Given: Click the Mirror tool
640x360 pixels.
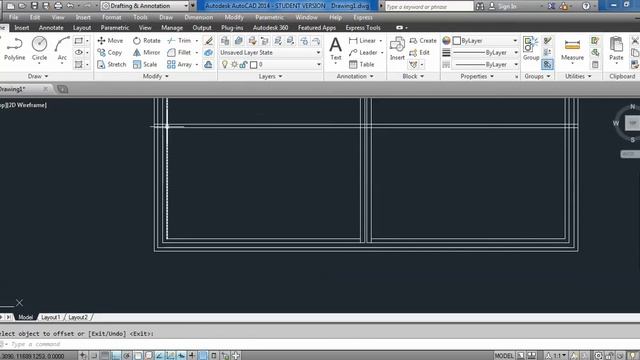Looking at the screenshot, I should (147, 53).
